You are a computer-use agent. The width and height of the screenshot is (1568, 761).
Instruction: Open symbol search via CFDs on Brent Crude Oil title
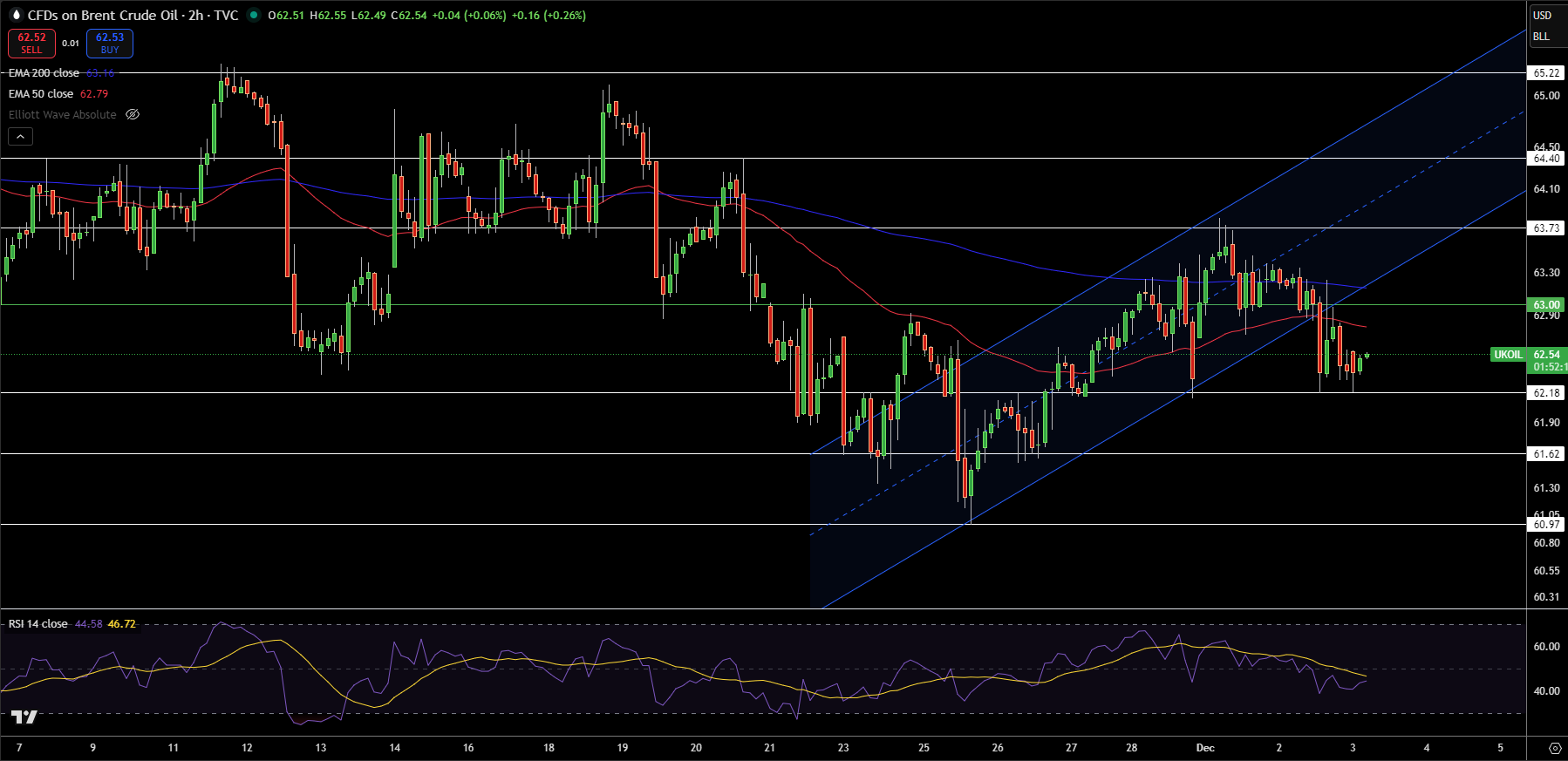coord(103,15)
